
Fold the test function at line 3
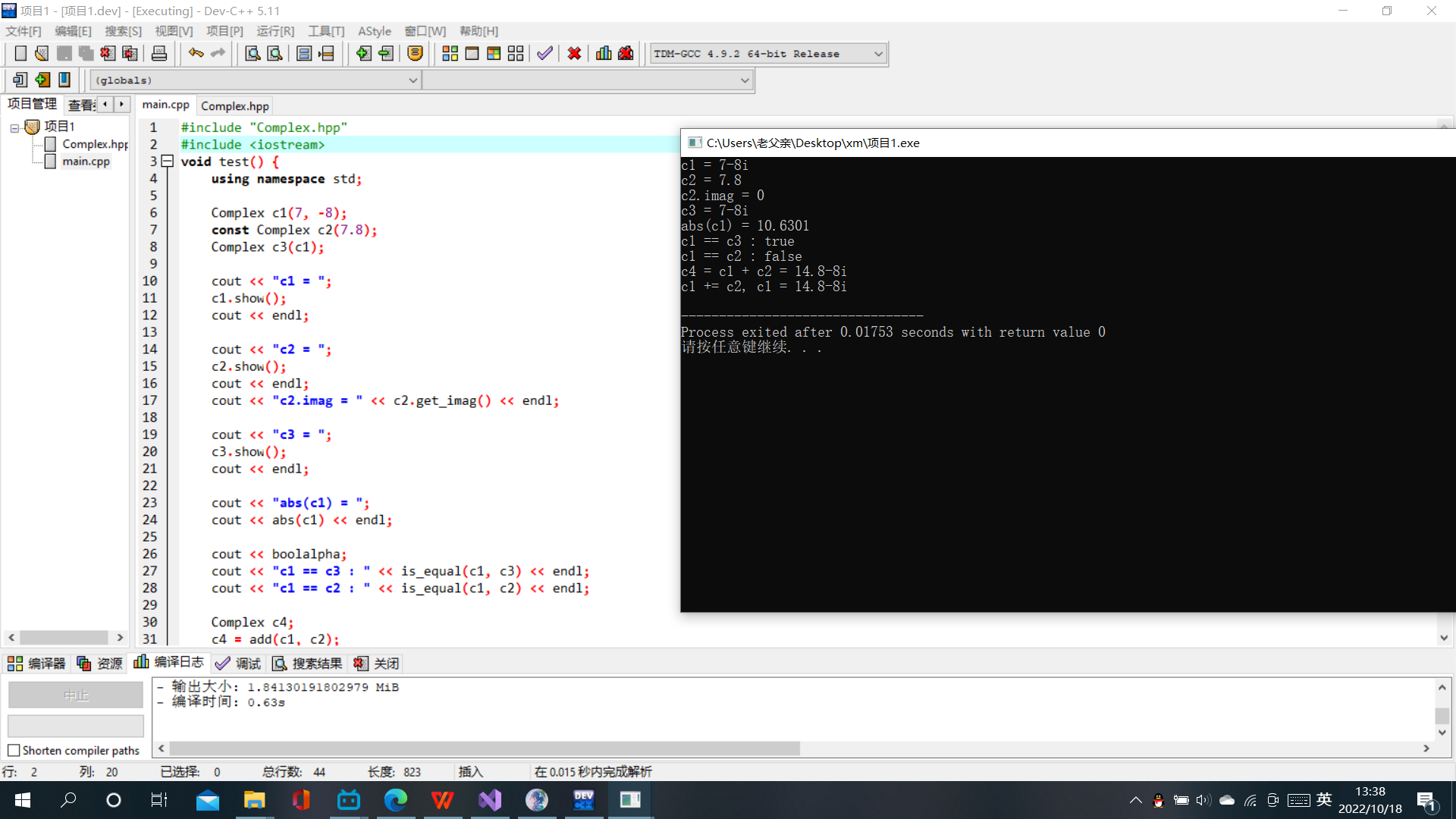168,161
